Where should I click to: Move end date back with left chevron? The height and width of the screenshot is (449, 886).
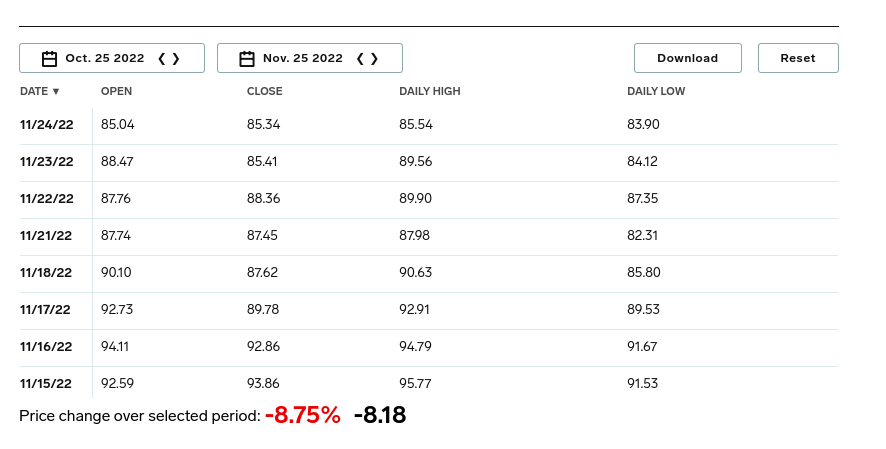pos(360,59)
